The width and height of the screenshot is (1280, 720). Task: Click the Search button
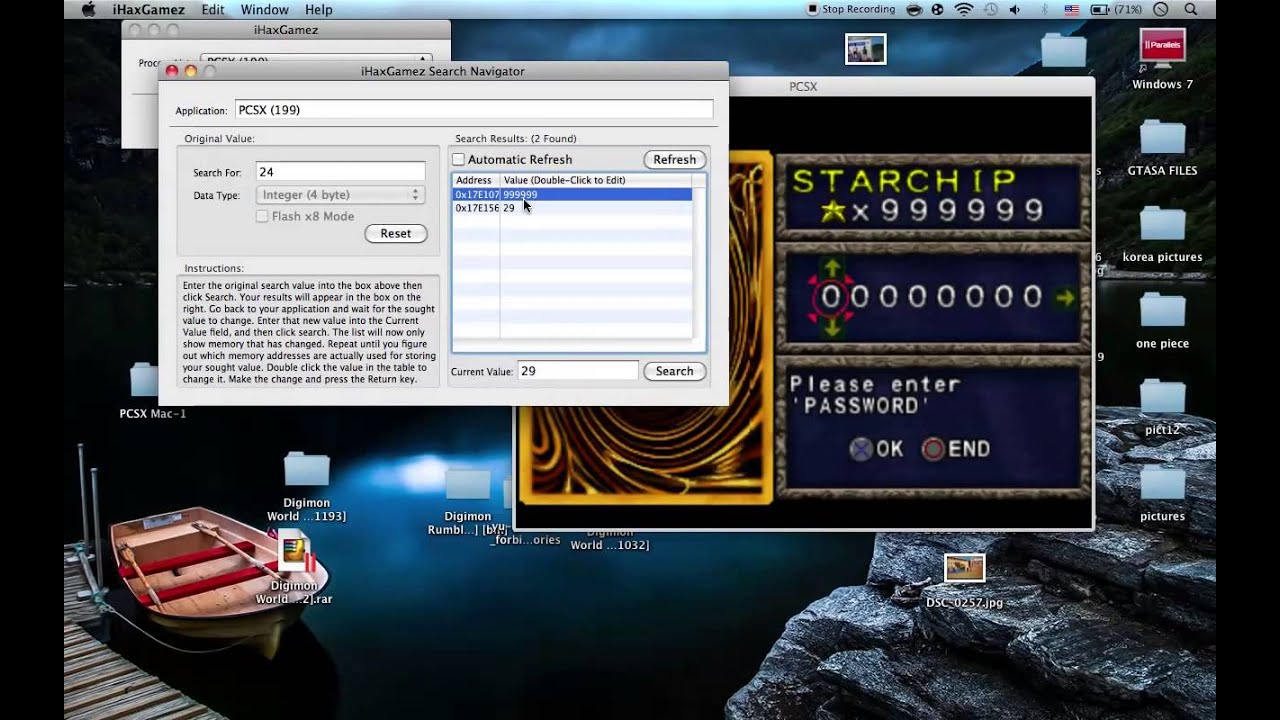point(674,371)
